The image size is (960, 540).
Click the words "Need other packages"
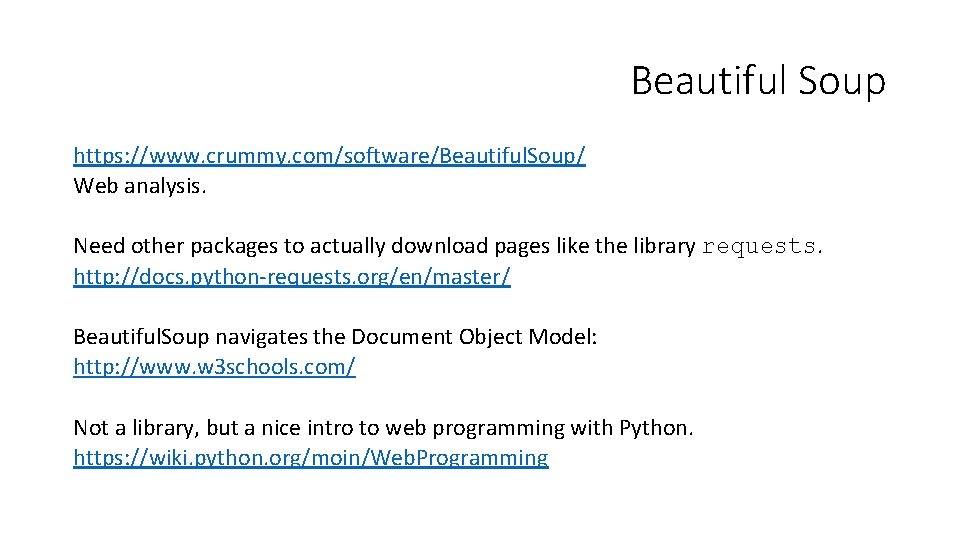[158, 246]
